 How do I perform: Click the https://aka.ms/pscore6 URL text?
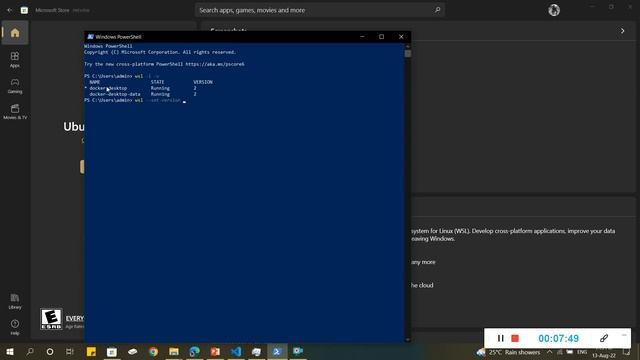point(215,64)
